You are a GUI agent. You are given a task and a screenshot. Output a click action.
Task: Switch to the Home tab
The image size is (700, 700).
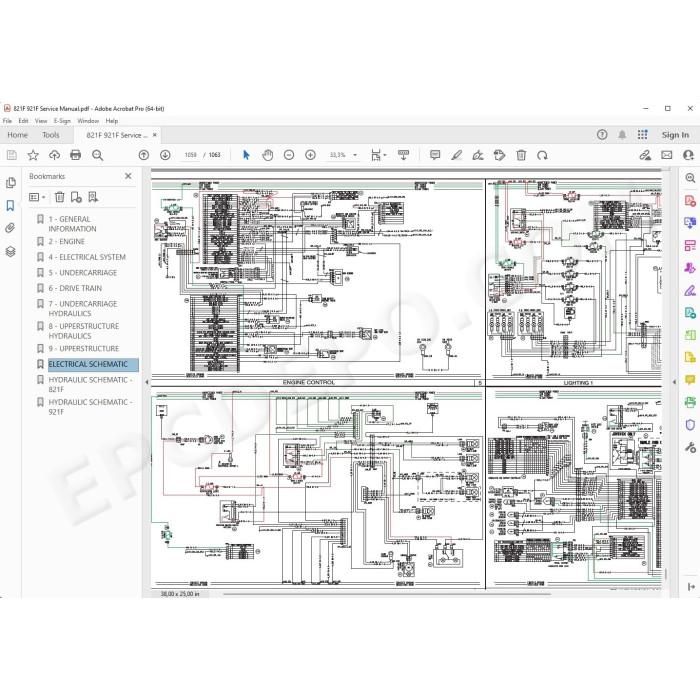point(17,135)
